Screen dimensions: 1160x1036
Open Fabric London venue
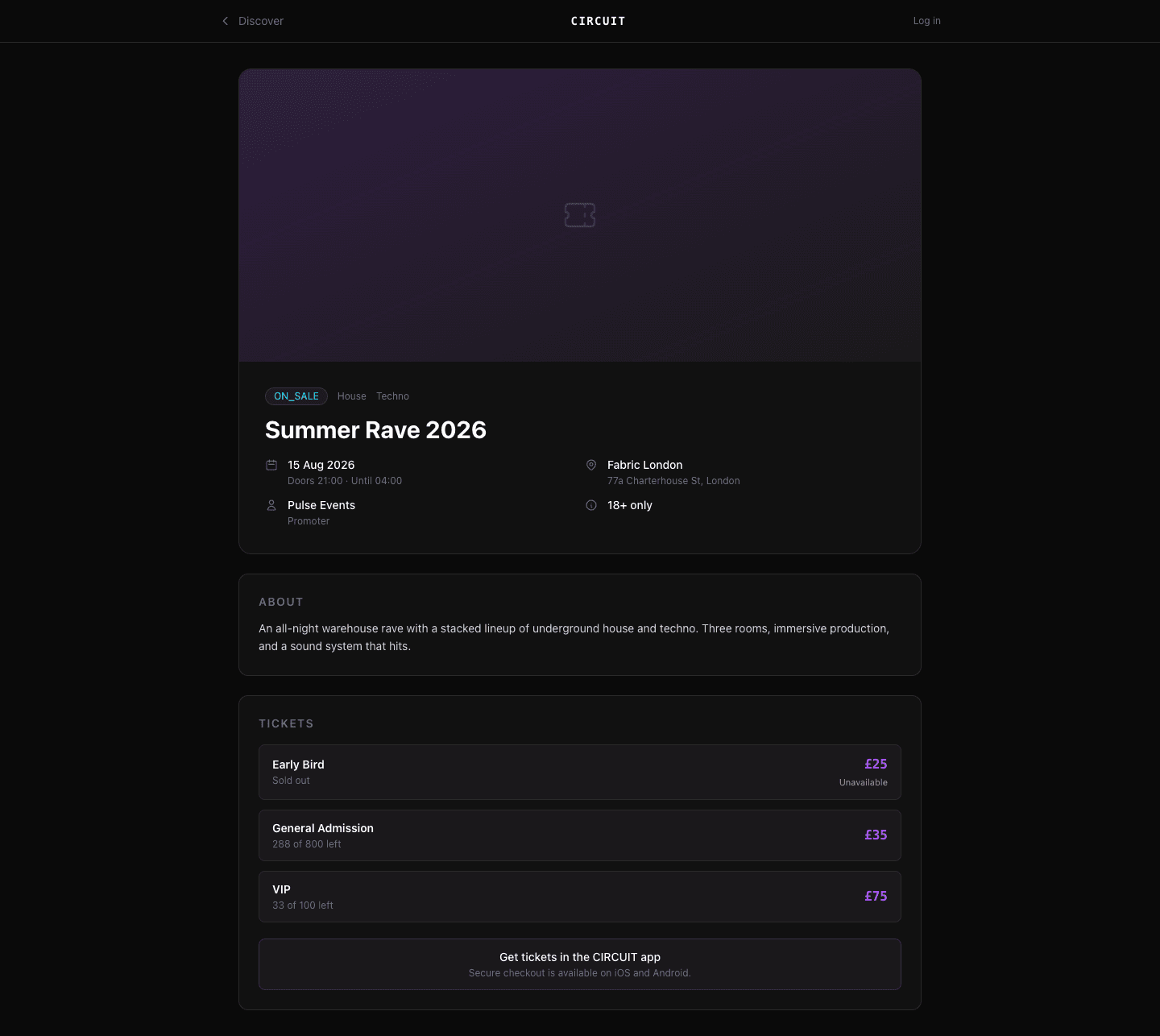(644, 465)
